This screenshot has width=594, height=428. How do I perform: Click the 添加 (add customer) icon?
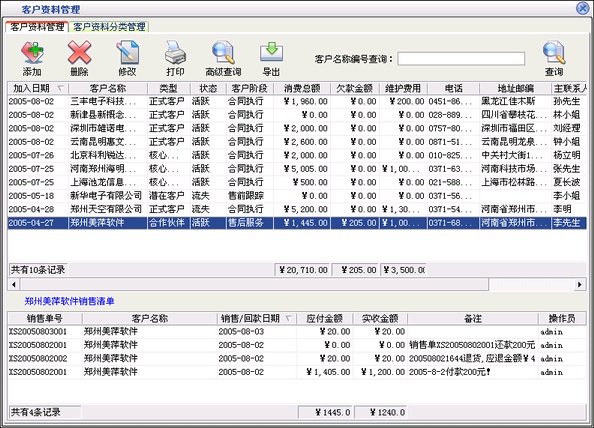pos(32,52)
